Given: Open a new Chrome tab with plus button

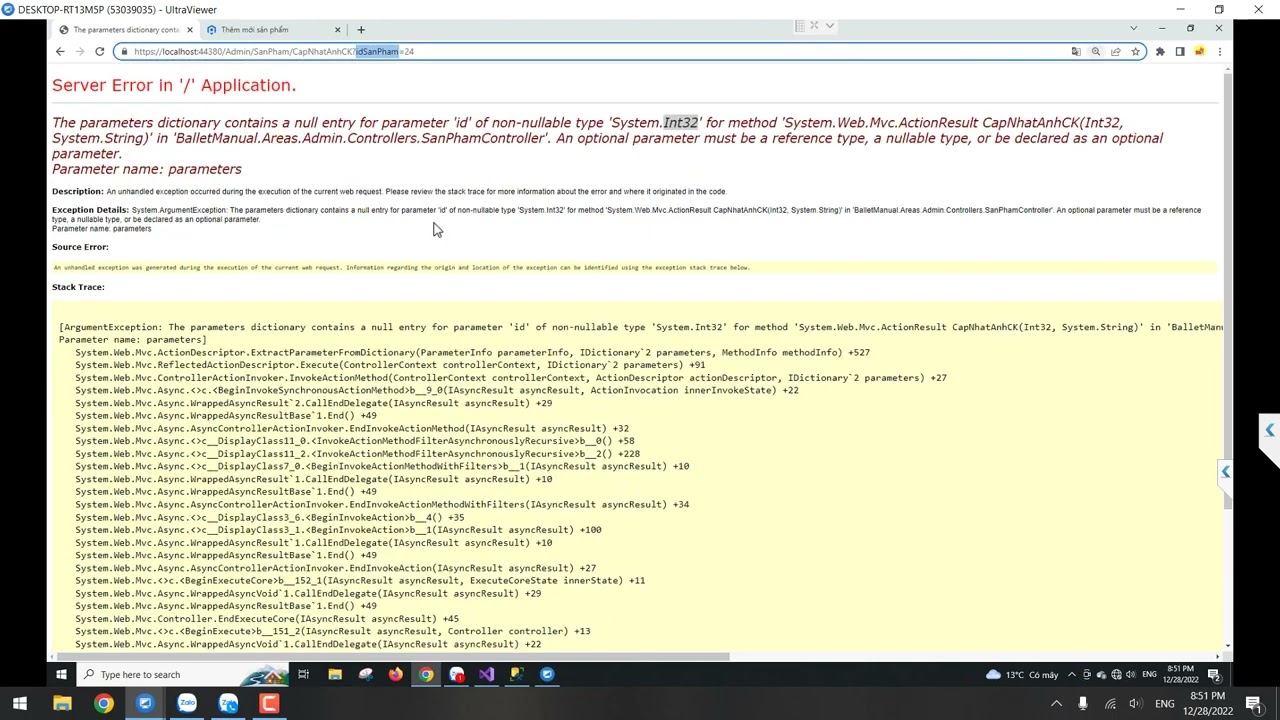Looking at the screenshot, I should pyautogui.click(x=361, y=29).
